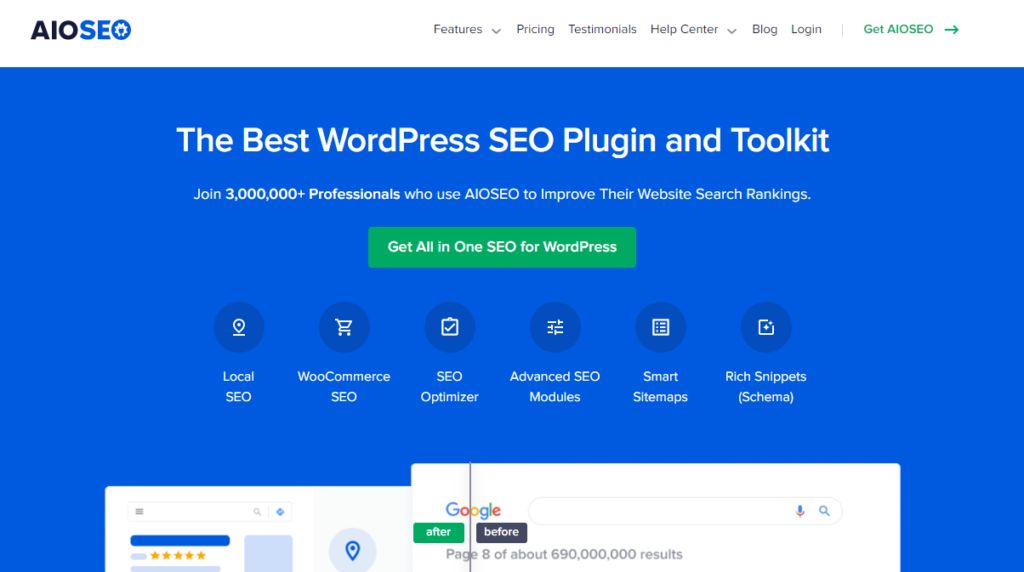The height and width of the screenshot is (572, 1024).
Task: Click the Advanced SEO Modules sliders icon
Action: pyautogui.click(x=555, y=327)
